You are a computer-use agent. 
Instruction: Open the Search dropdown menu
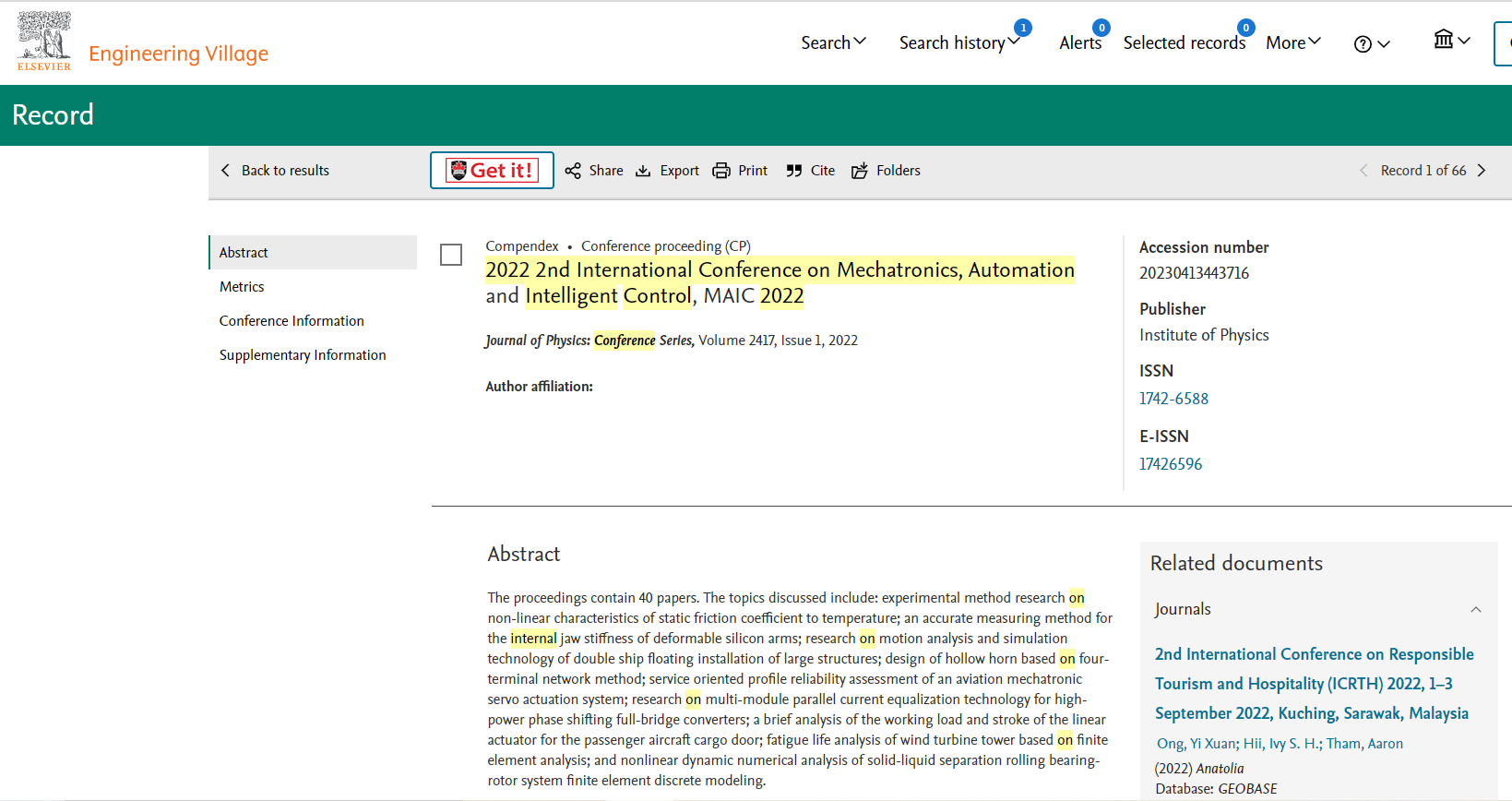click(833, 42)
